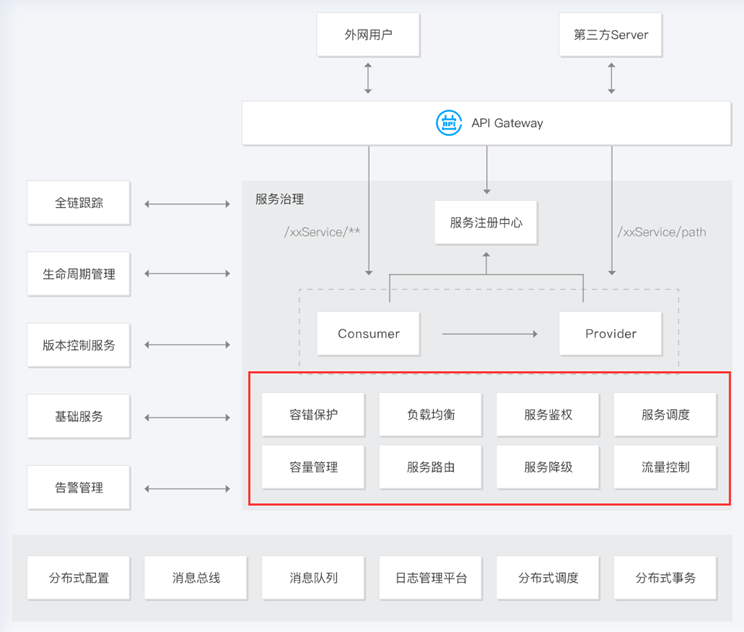The image size is (744, 632).
Task: Select the 容量管理 box
Action: pos(313,467)
